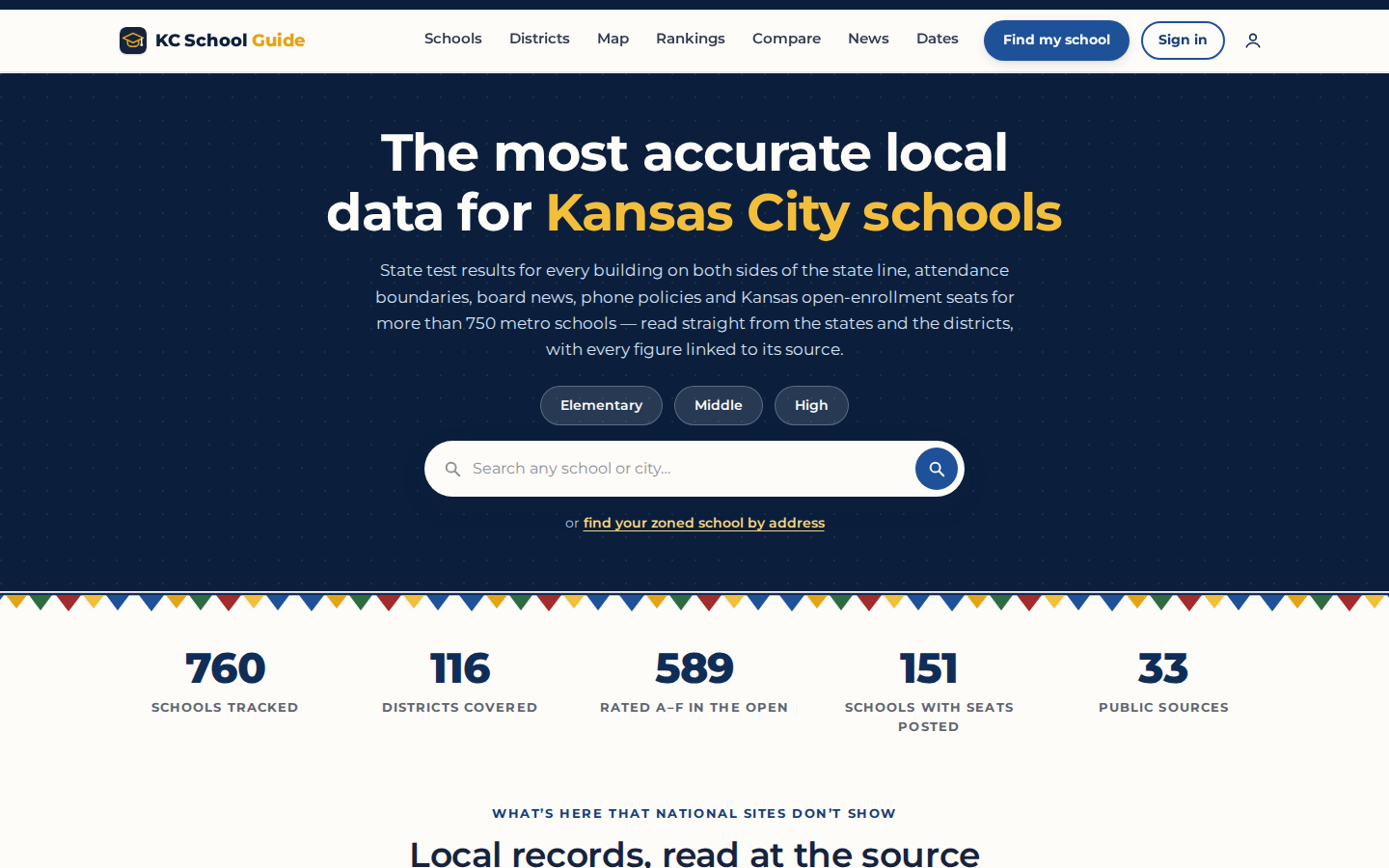Viewport: 1389px width, 868px height.
Task: Click the KC School Guide graduation cap logo
Action: 133,41
